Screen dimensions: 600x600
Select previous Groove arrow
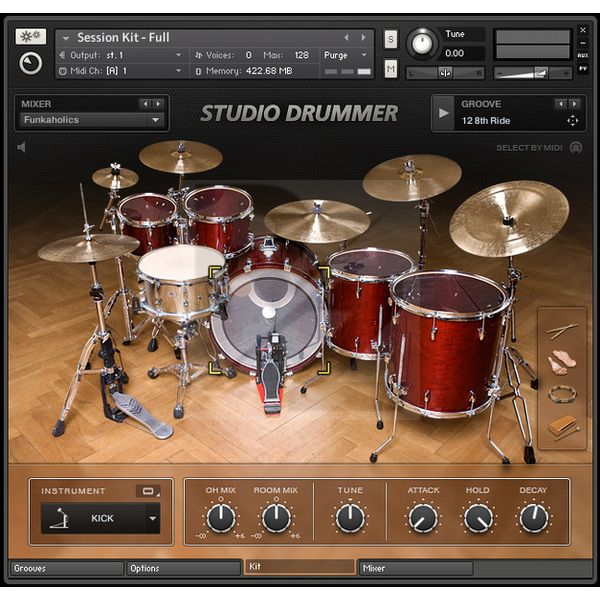(x=561, y=104)
